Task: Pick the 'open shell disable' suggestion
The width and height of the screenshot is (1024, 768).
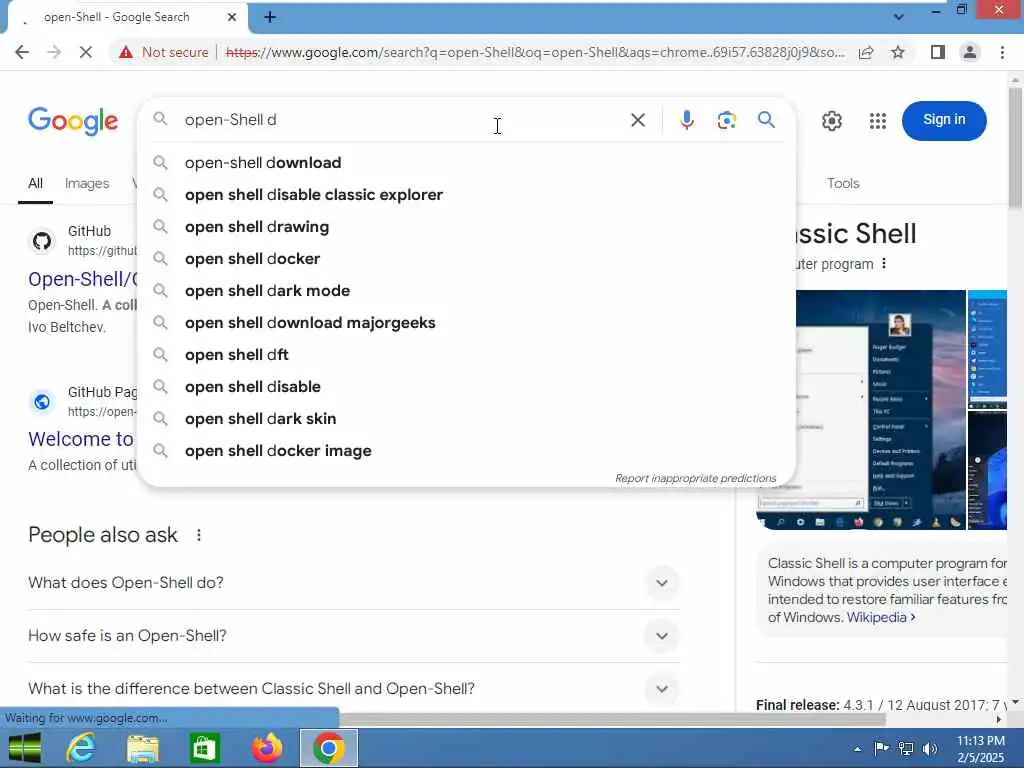Action: [467, 387]
